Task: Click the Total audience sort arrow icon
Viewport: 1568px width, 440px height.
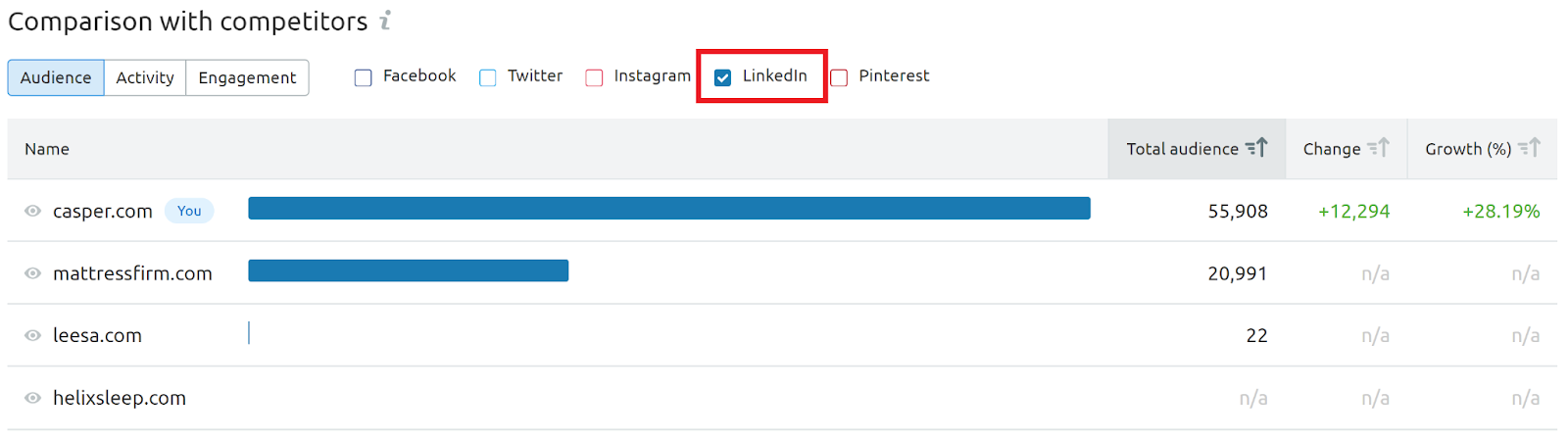Action: pyautogui.click(x=1256, y=148)
